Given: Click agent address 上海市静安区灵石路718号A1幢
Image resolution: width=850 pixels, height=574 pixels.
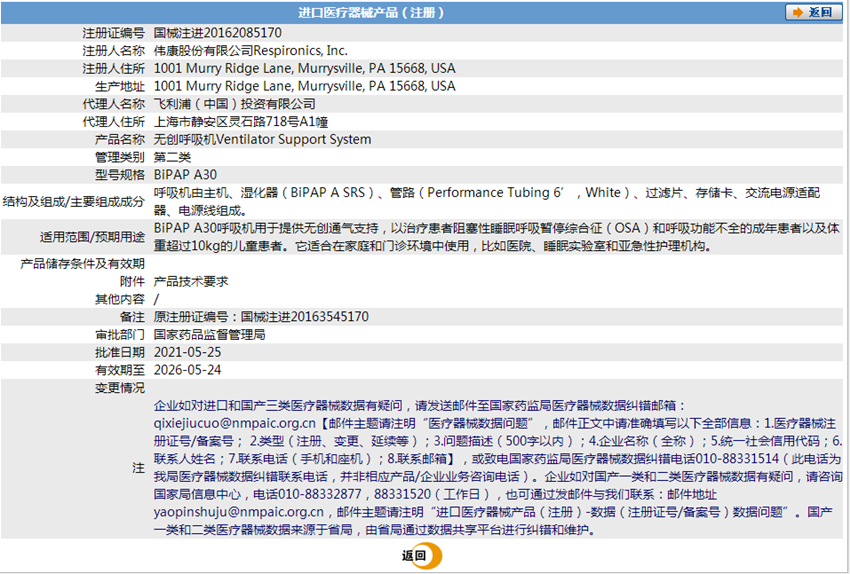Looking at the screenshot, I should pos(241,121).
